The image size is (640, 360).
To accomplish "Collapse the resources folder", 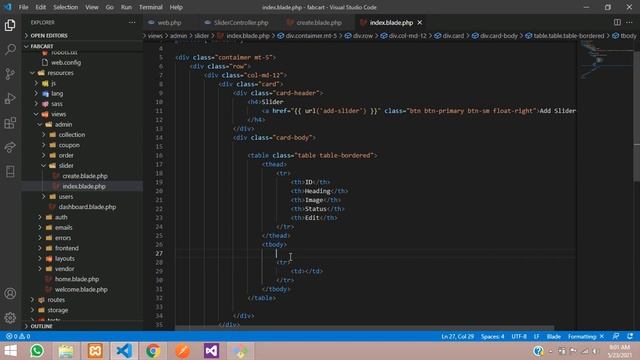I will point(60,73).
